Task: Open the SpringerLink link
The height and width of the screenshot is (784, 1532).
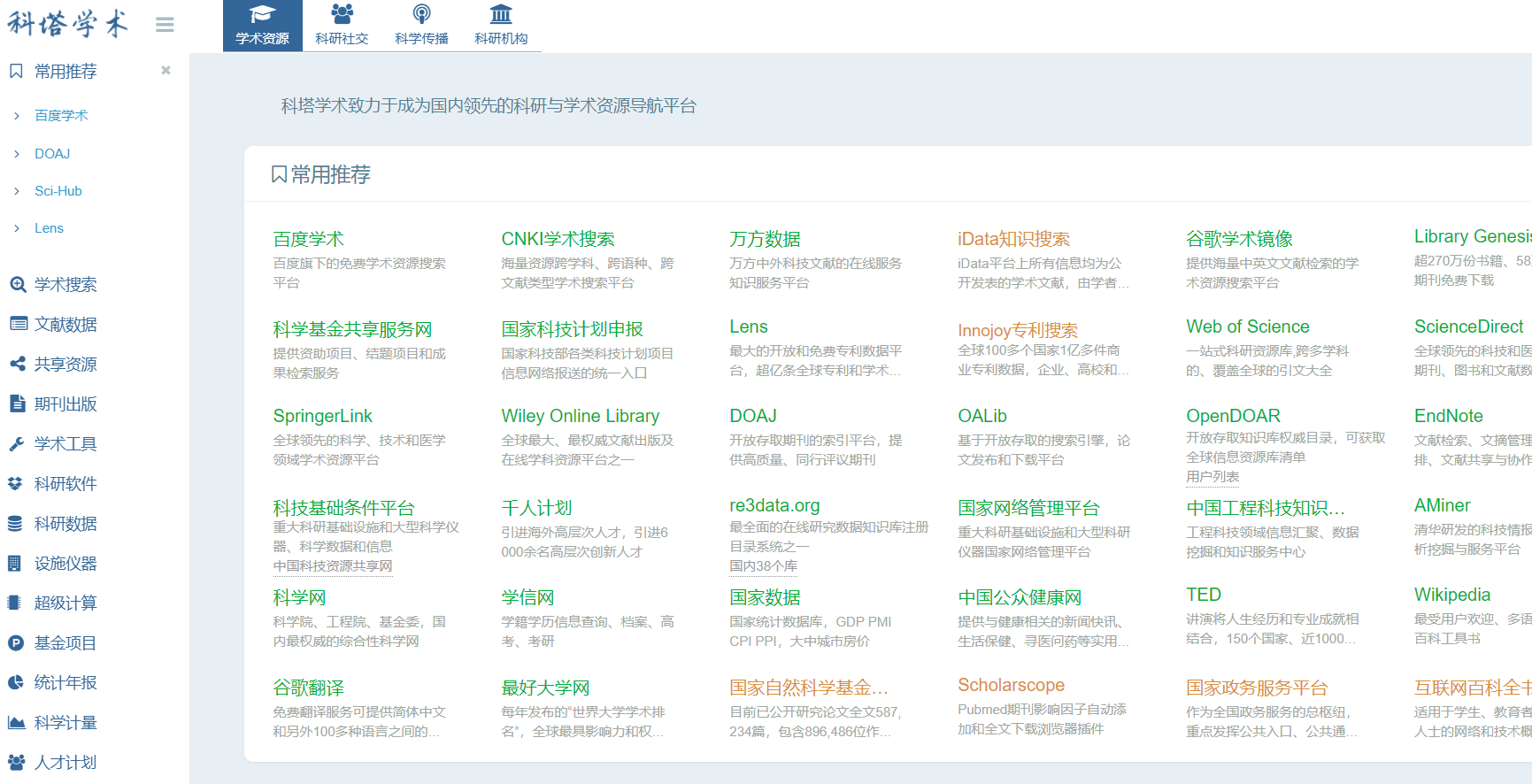Action: [322, 416]
